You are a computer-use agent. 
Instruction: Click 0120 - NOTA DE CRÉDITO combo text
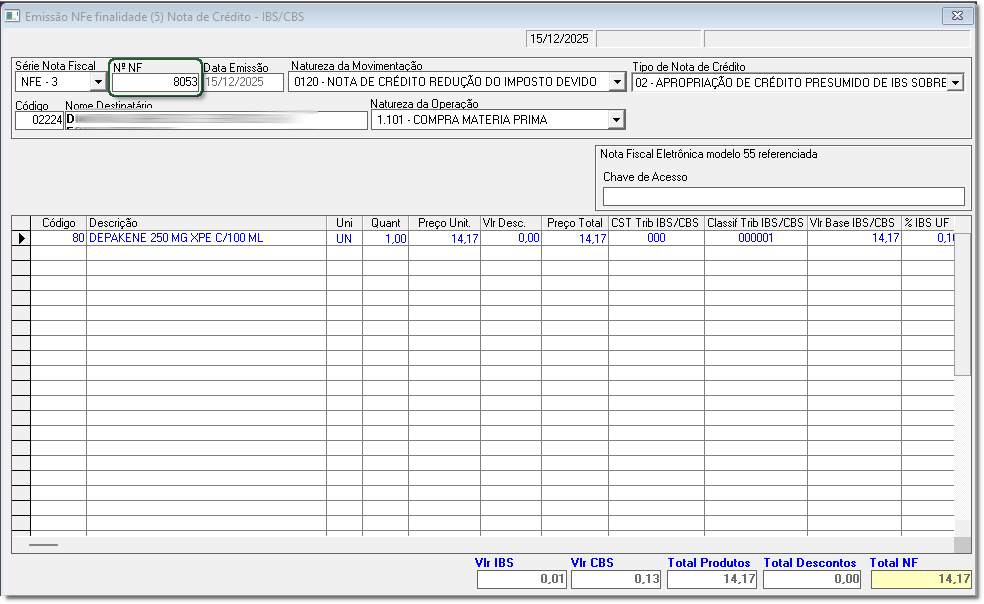click(446, 82)
